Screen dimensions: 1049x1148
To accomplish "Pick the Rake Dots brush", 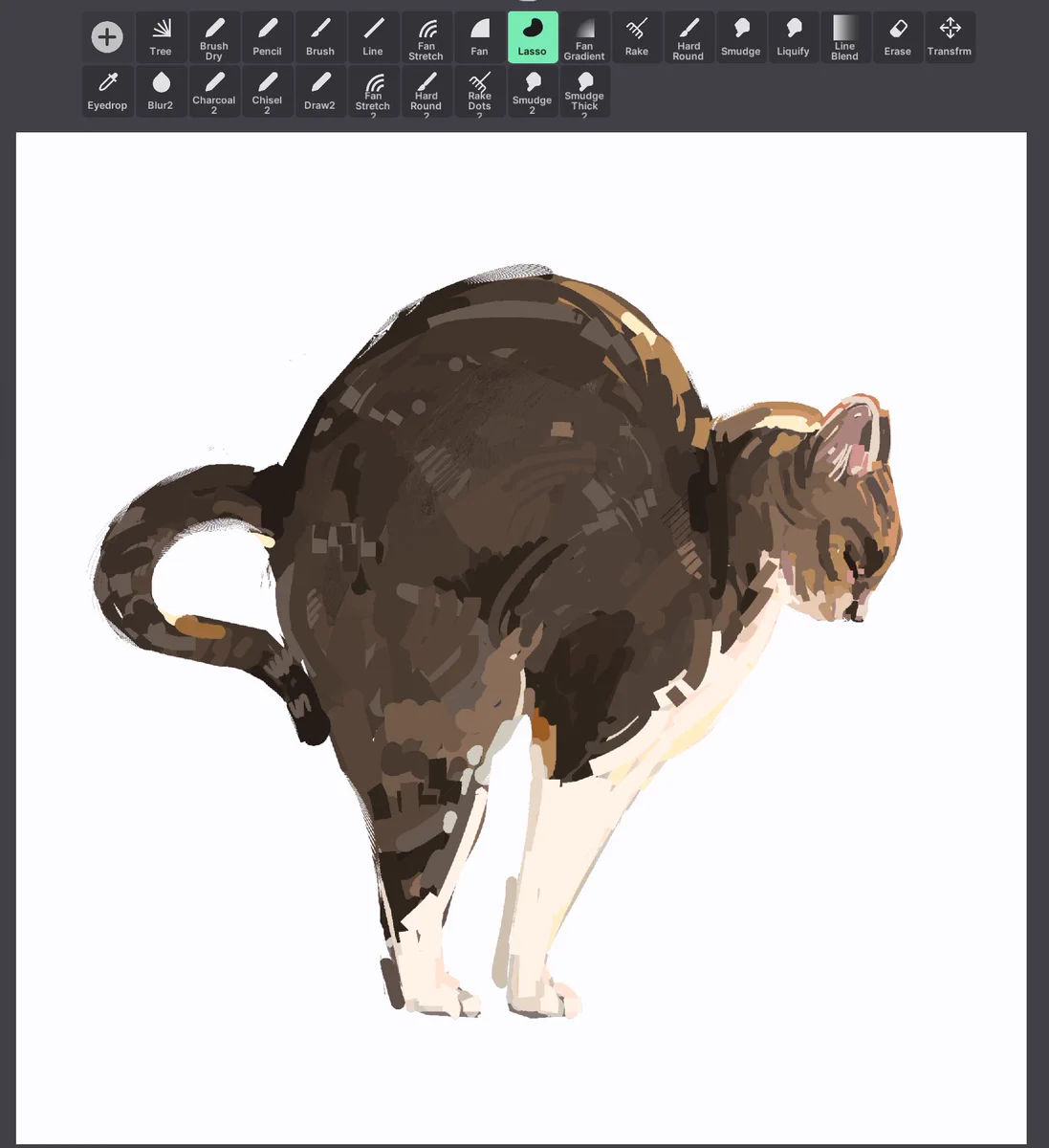I will (479, 92).
